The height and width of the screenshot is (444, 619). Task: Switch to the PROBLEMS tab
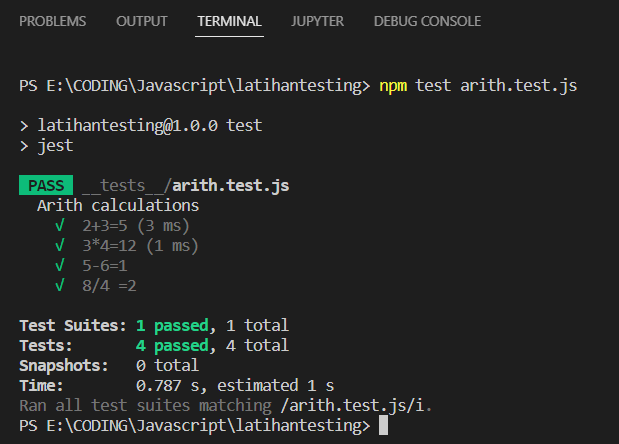click(53, 21)
